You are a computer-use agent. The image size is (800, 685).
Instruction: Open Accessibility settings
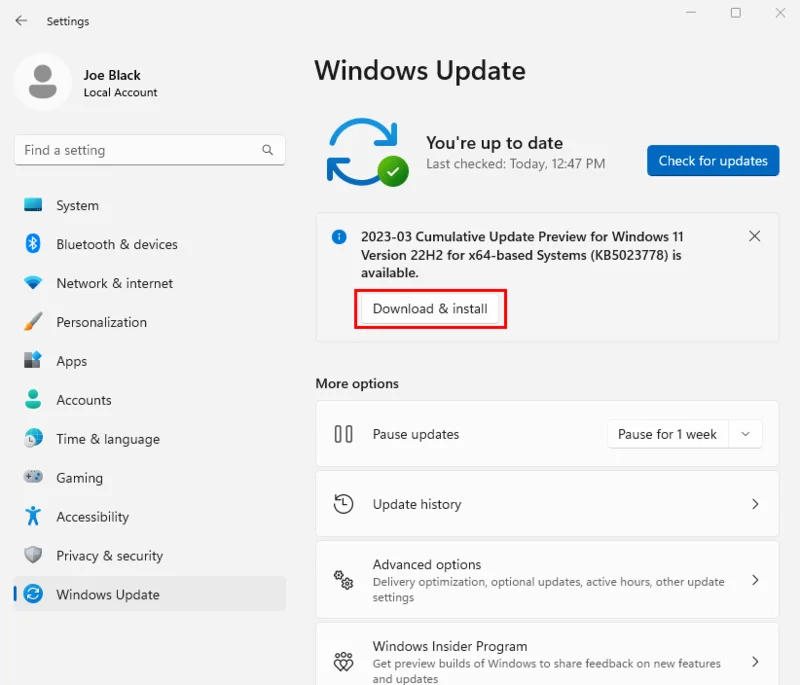149,516
